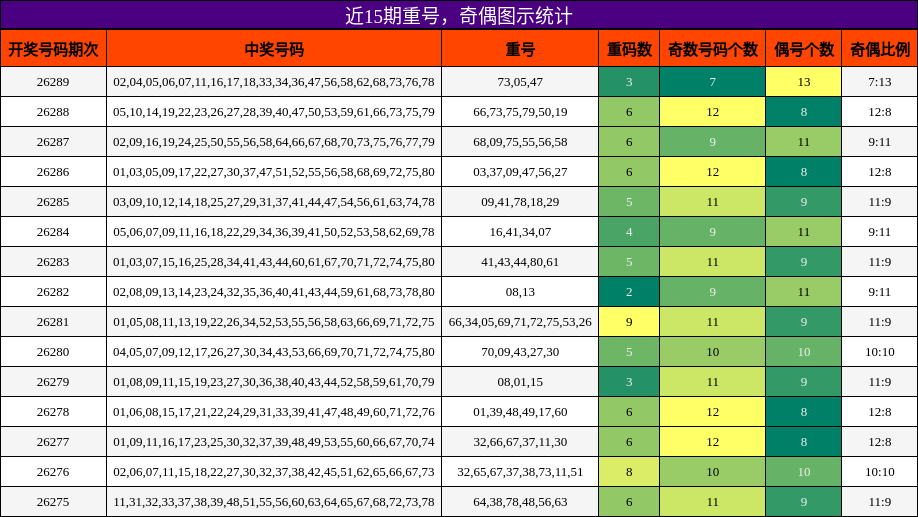The height and width of the screenshot is (517, 918).
Task: Click issue number 26286
Action: click(53, 172)
